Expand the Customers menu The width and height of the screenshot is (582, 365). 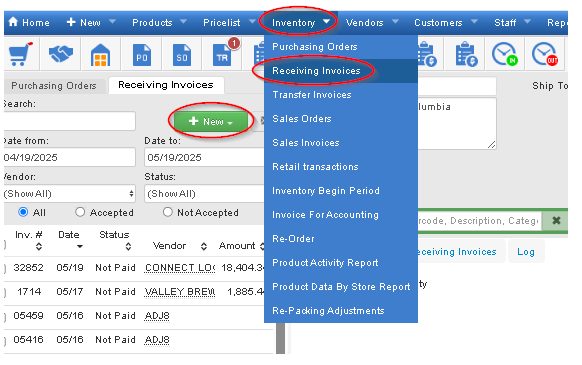(x=446, y=23)
